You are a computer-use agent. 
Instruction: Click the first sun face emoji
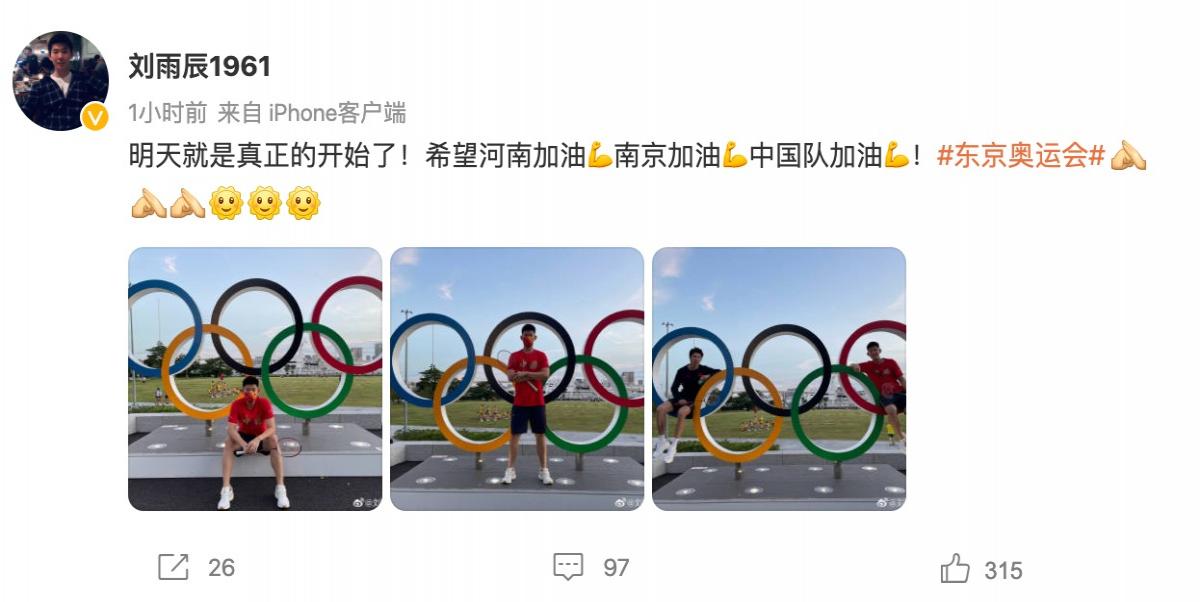click(226, 204)
